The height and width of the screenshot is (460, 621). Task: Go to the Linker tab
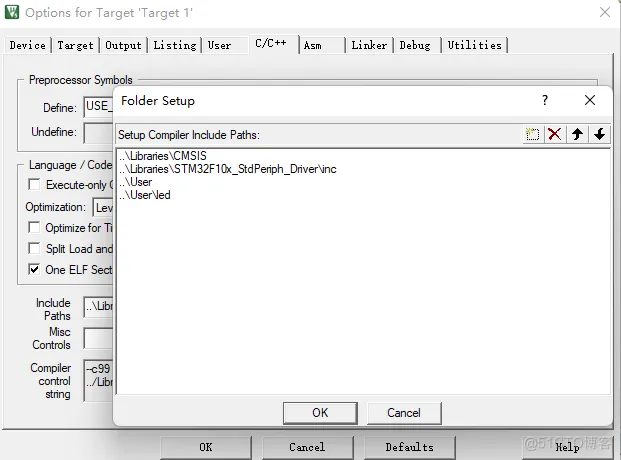[369, 45]
